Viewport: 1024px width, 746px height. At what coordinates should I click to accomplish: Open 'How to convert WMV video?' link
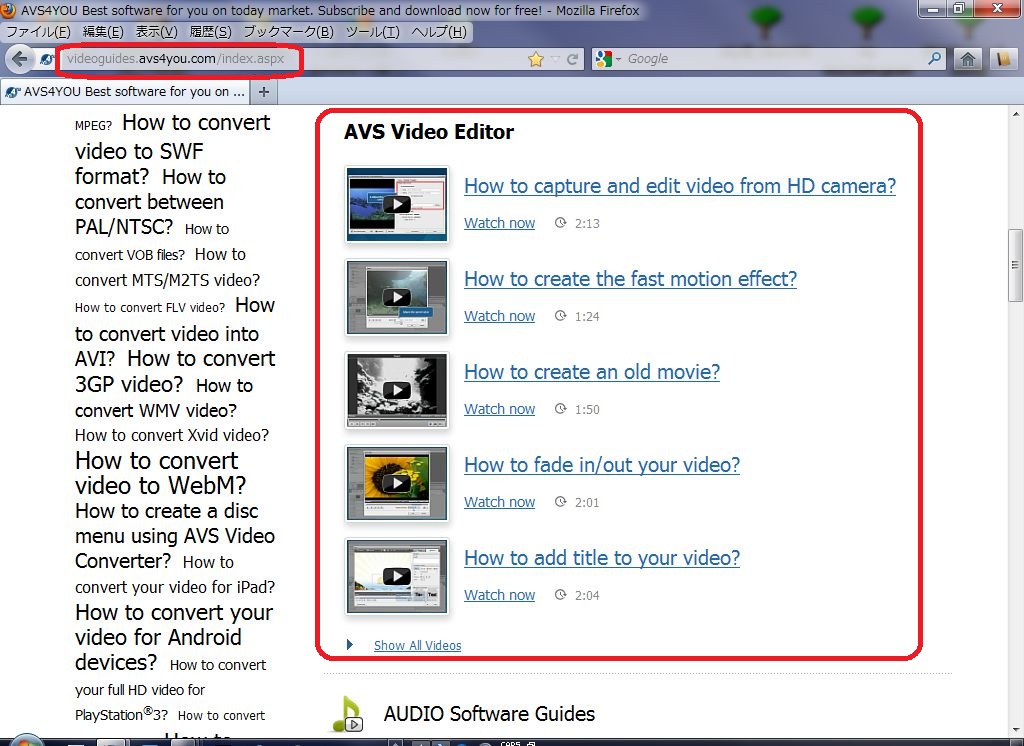163,398
